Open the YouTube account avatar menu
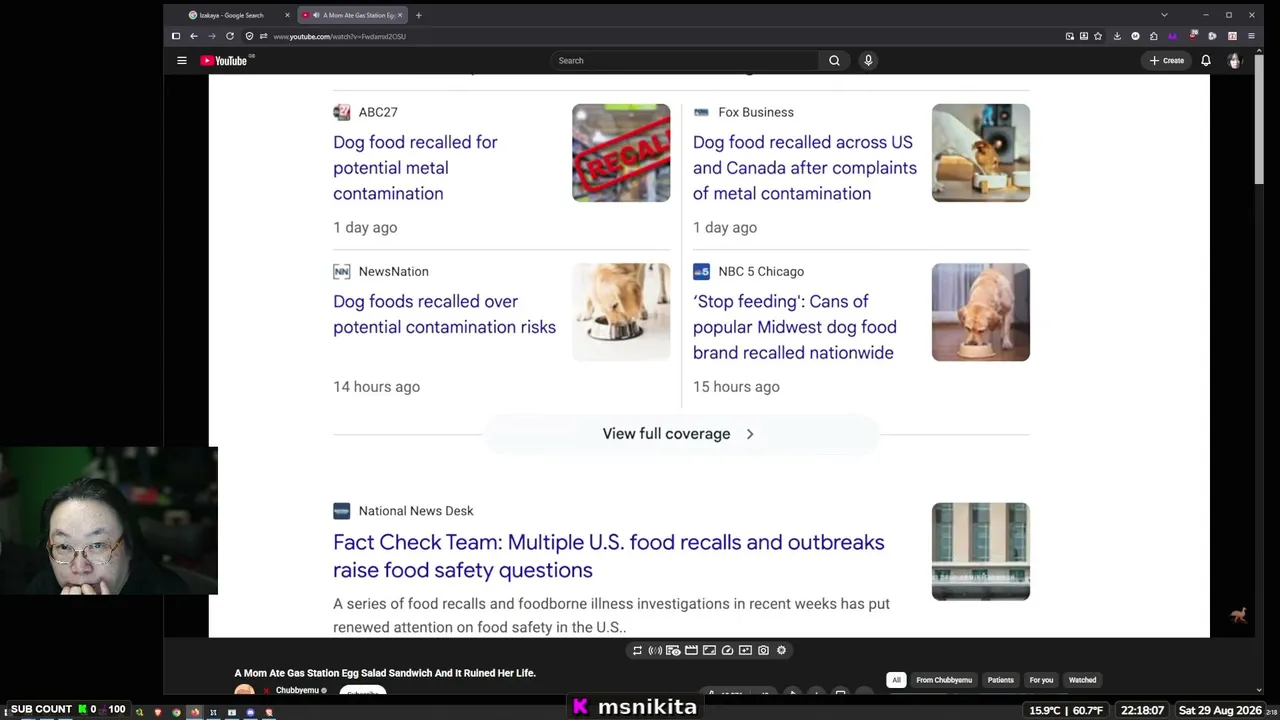Screen dimensions: 1280x720 pos(1235,61)
